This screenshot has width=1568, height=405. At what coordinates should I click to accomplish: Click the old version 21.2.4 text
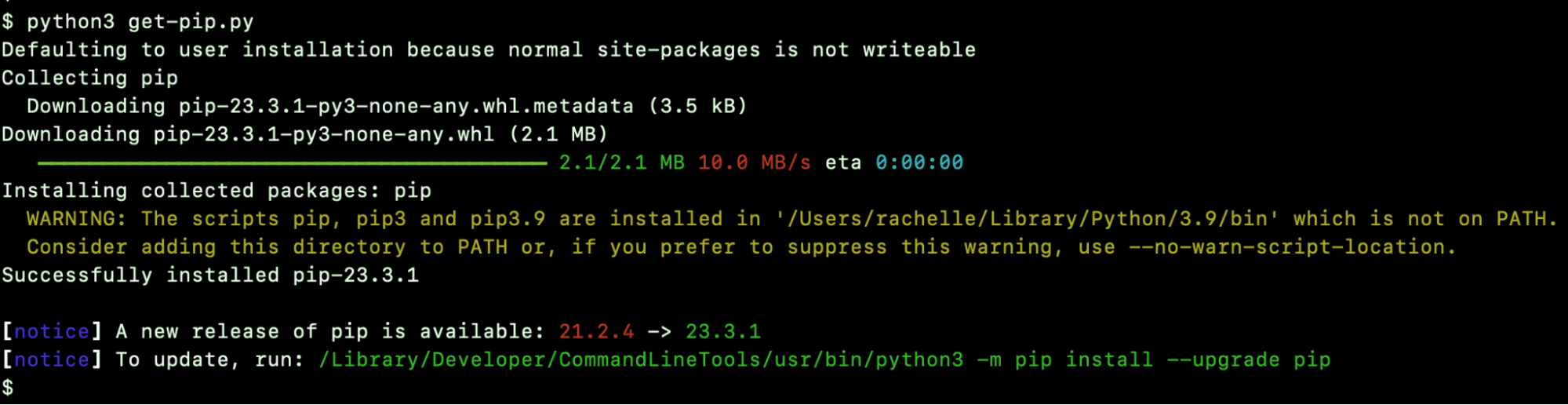596,332
